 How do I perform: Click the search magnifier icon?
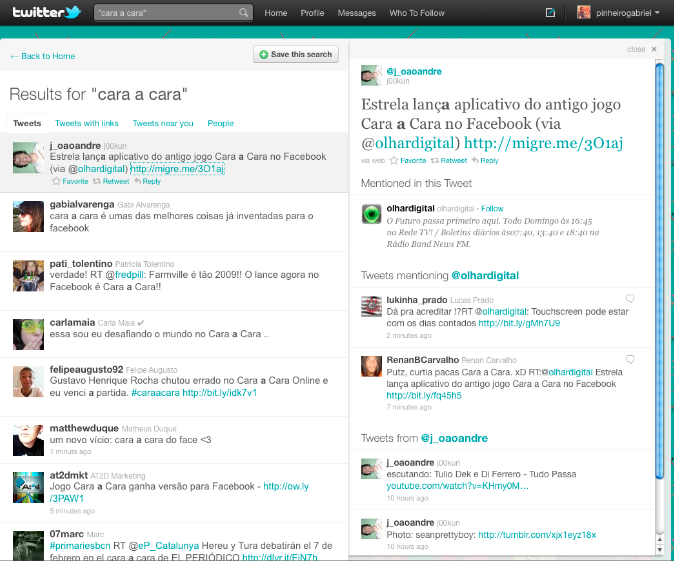coord(243,12)
